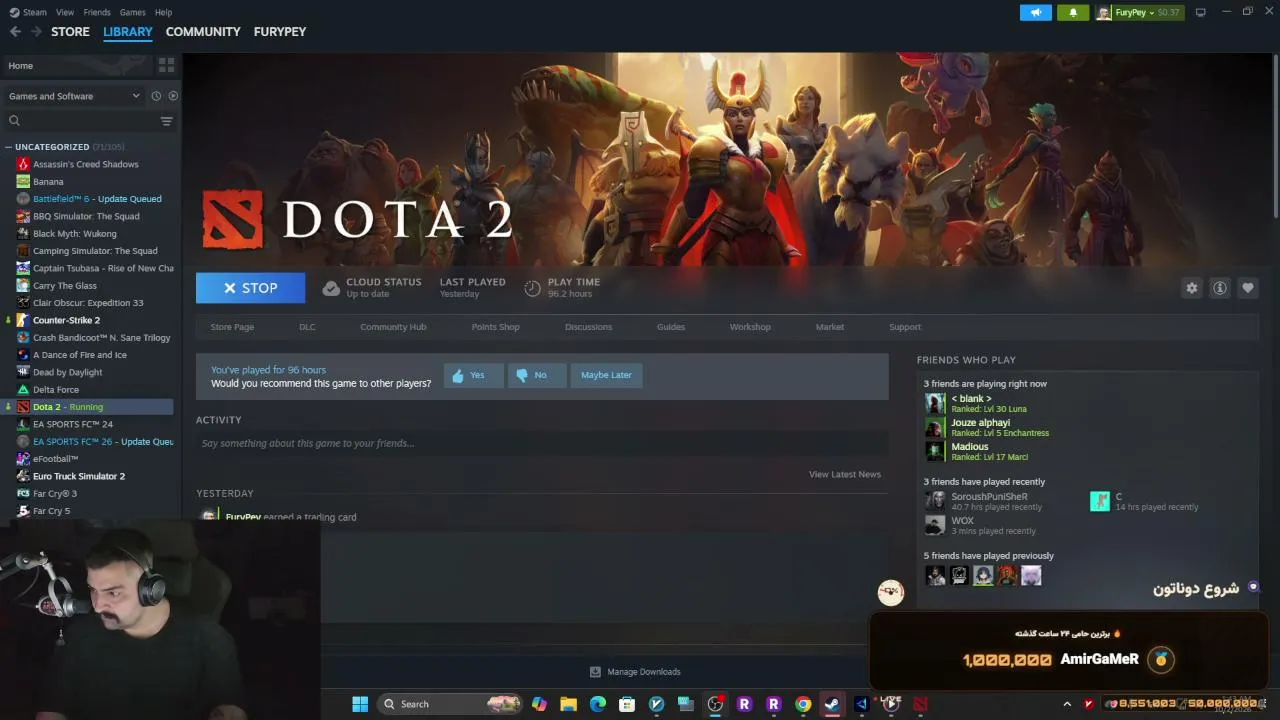Go back with the back arrow
The width and height of the screenshot is (1280, 720).
pos(15,32)
